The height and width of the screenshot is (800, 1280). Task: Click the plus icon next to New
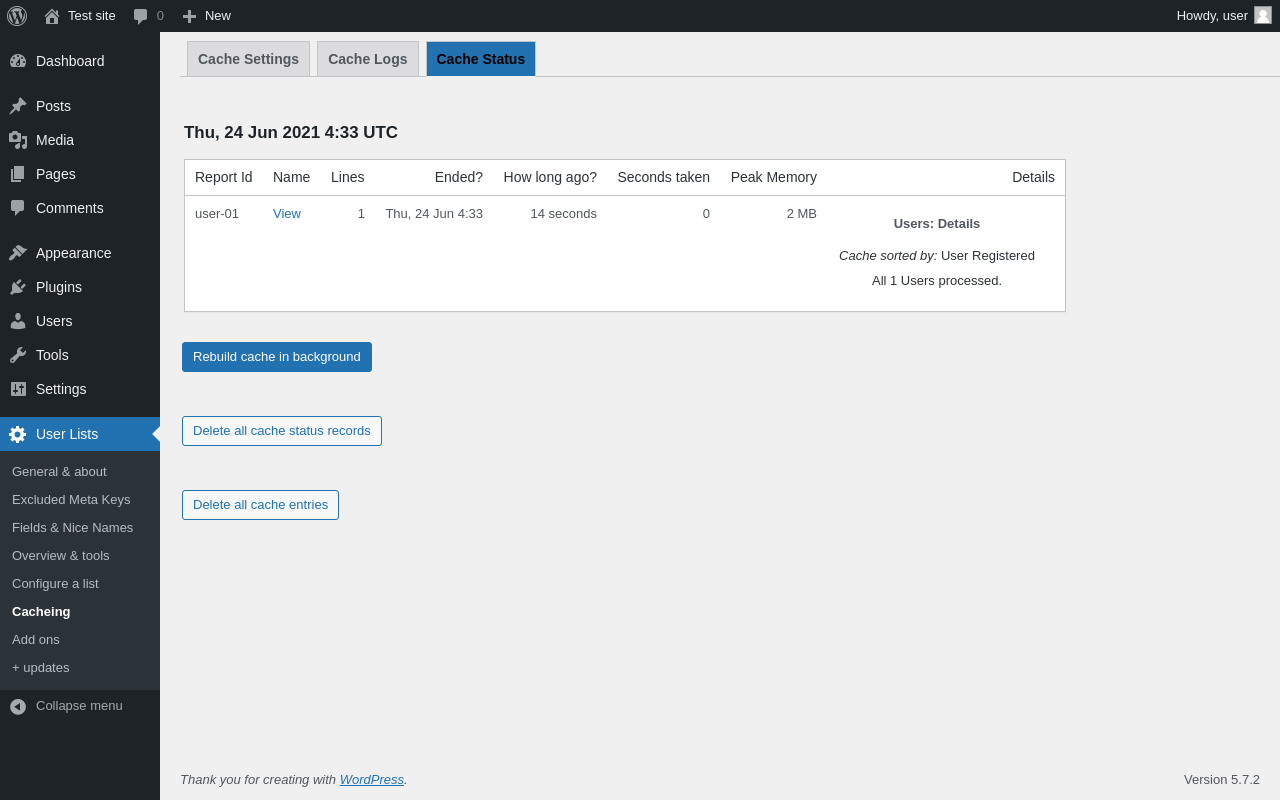point(189,16)
